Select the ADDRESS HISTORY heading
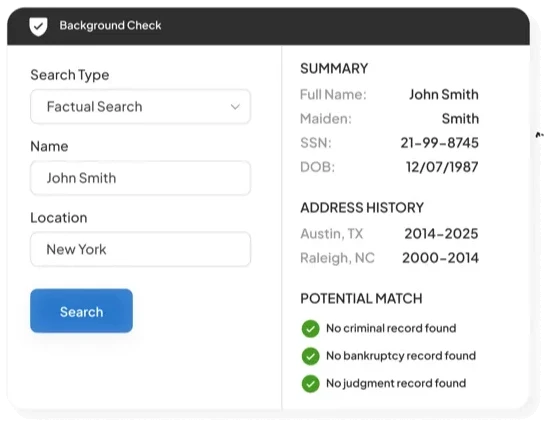550x426 pixels. click(x=362, y=208)
